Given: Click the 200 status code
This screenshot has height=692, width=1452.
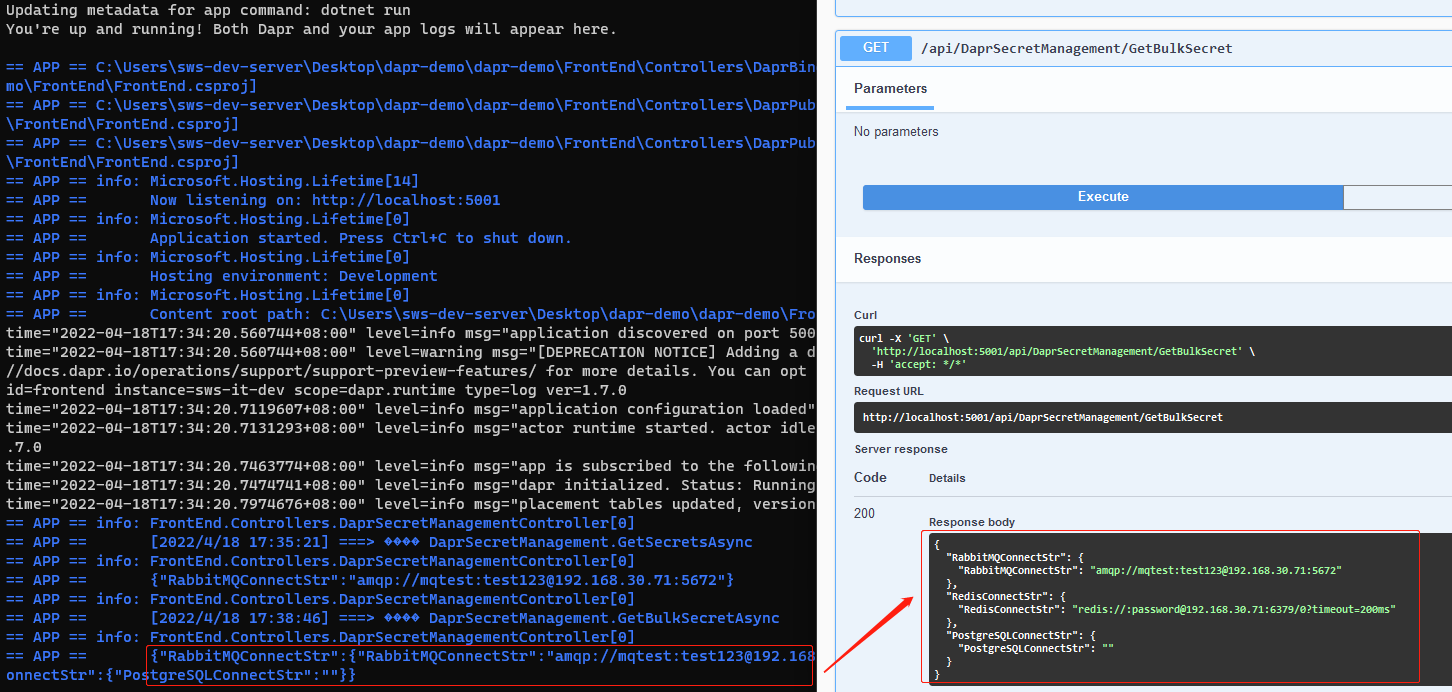Looking at the screenshot, I should coord(864,513).
